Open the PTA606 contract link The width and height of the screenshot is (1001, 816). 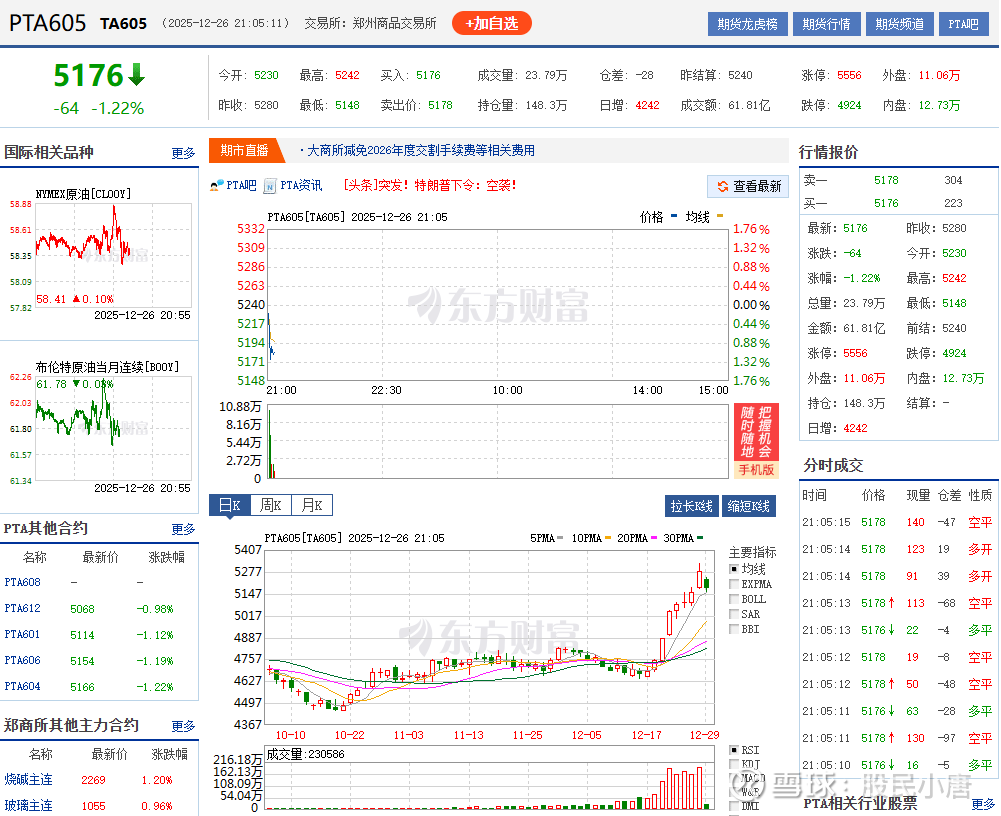pyautogui.click(x=22, y=660)
